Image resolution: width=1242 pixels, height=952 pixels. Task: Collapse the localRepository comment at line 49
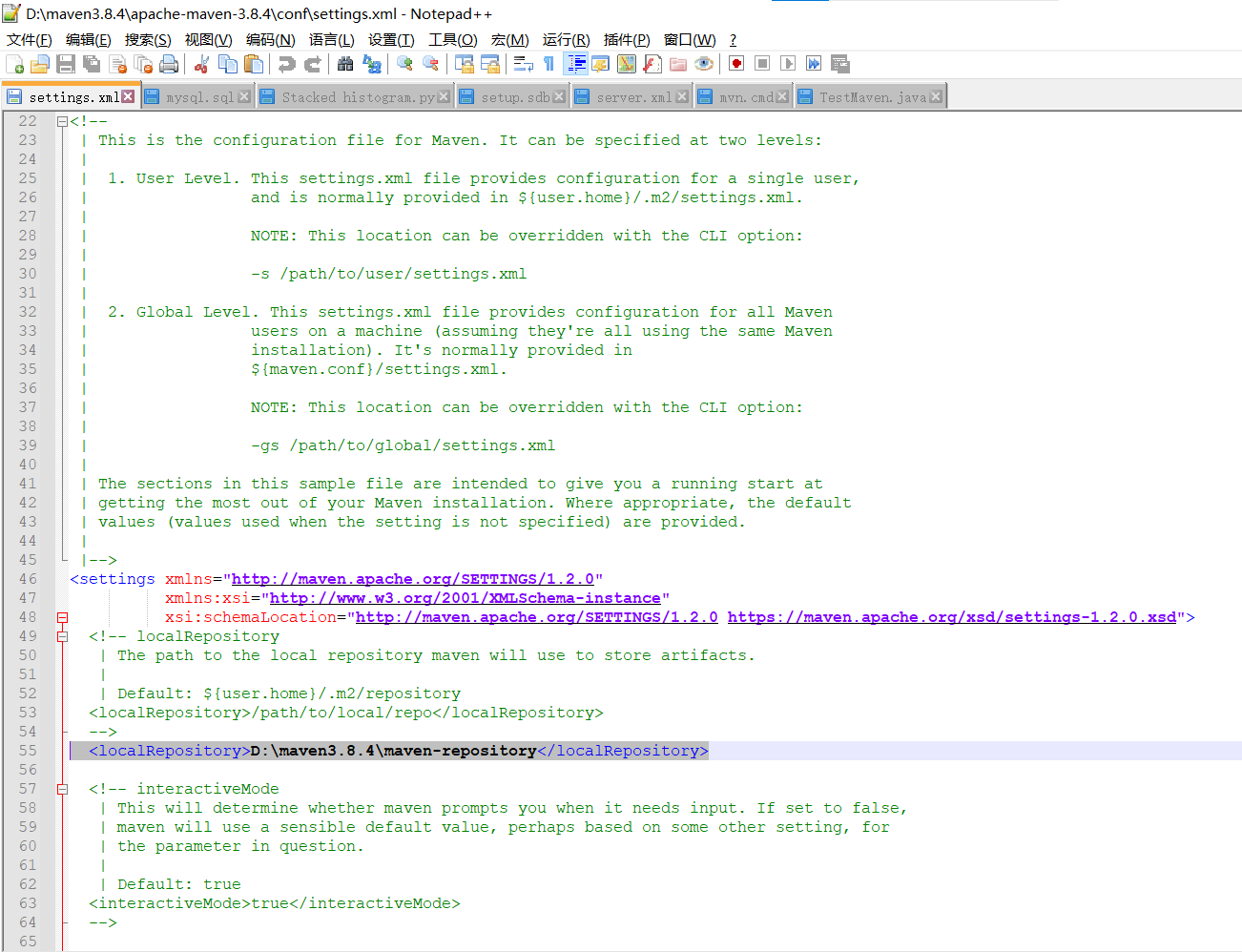tap(62, 636)
